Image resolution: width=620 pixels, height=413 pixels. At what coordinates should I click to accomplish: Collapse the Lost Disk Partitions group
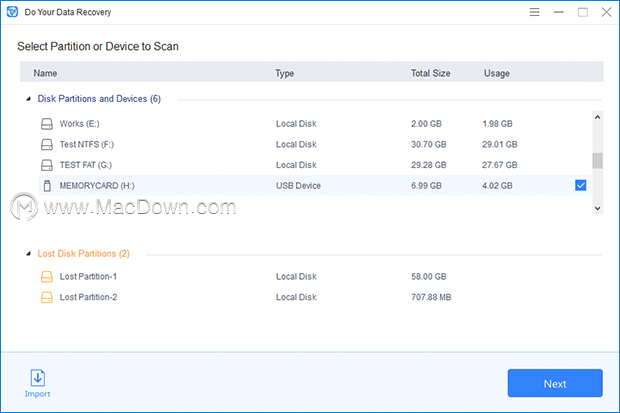click(28, 254)
